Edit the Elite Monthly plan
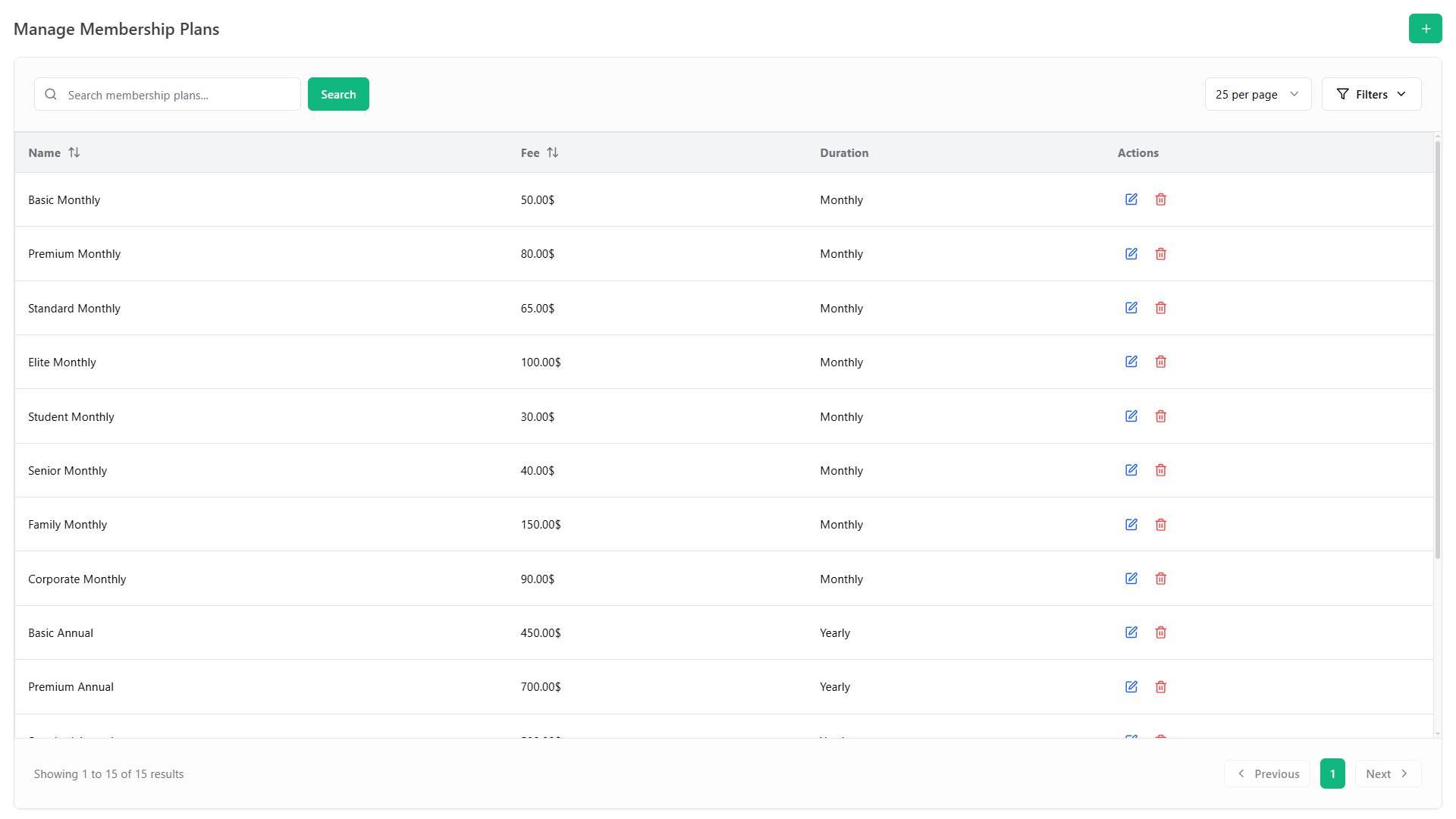Viewport: 1456px width, 819px height. pos(1131,362)
